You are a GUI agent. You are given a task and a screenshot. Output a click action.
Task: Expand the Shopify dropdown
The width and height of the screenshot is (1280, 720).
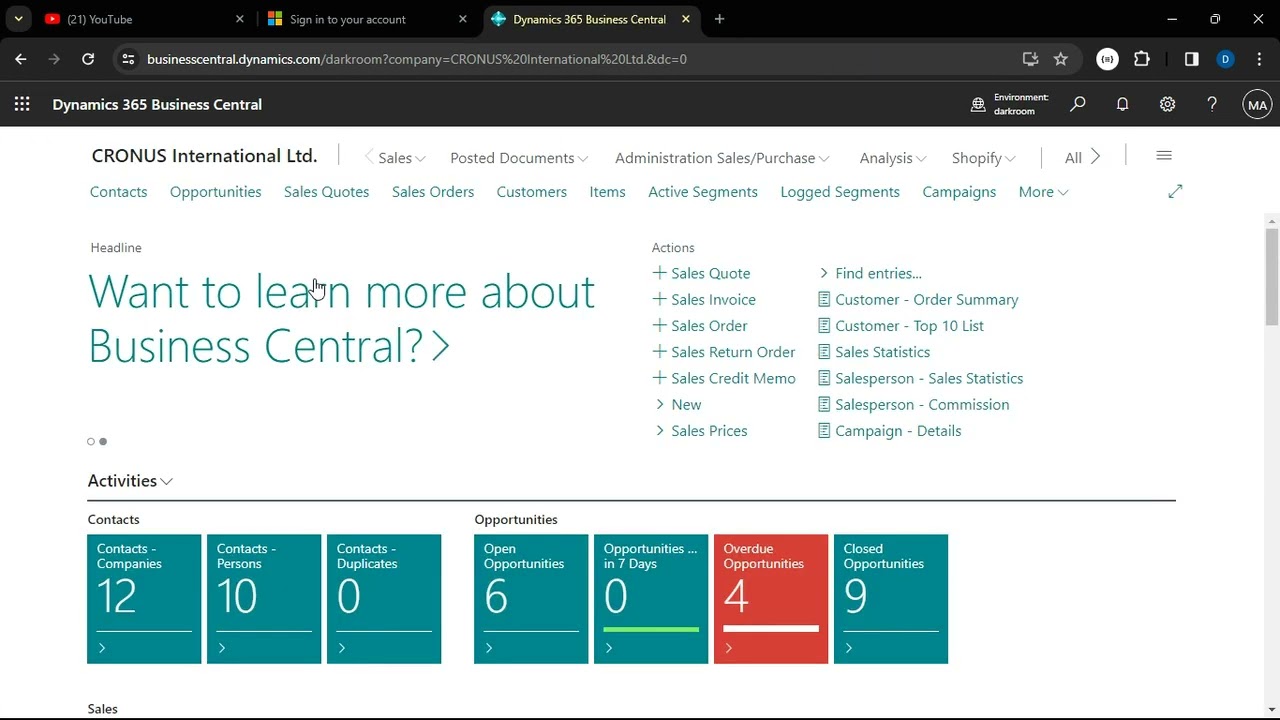pyautogui.click(x=984, y=158)
